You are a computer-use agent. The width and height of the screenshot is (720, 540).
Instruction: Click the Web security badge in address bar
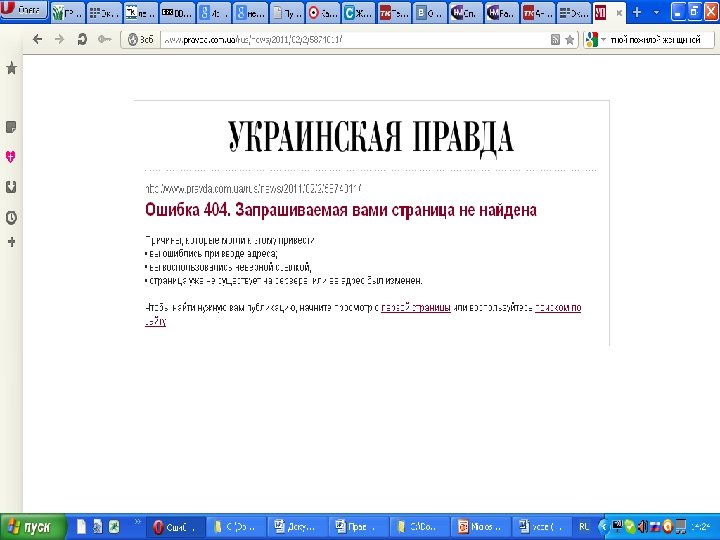pyautogui.click(x=141, y=40)
